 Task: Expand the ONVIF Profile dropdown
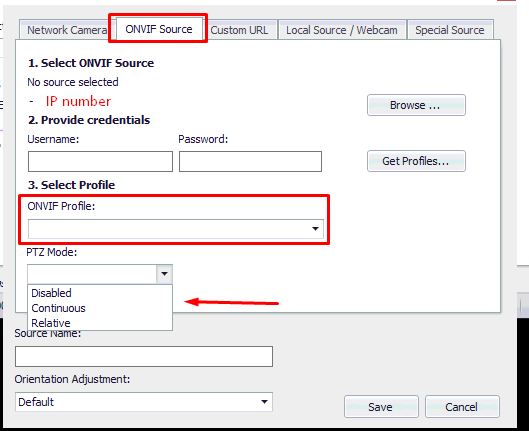176,229
